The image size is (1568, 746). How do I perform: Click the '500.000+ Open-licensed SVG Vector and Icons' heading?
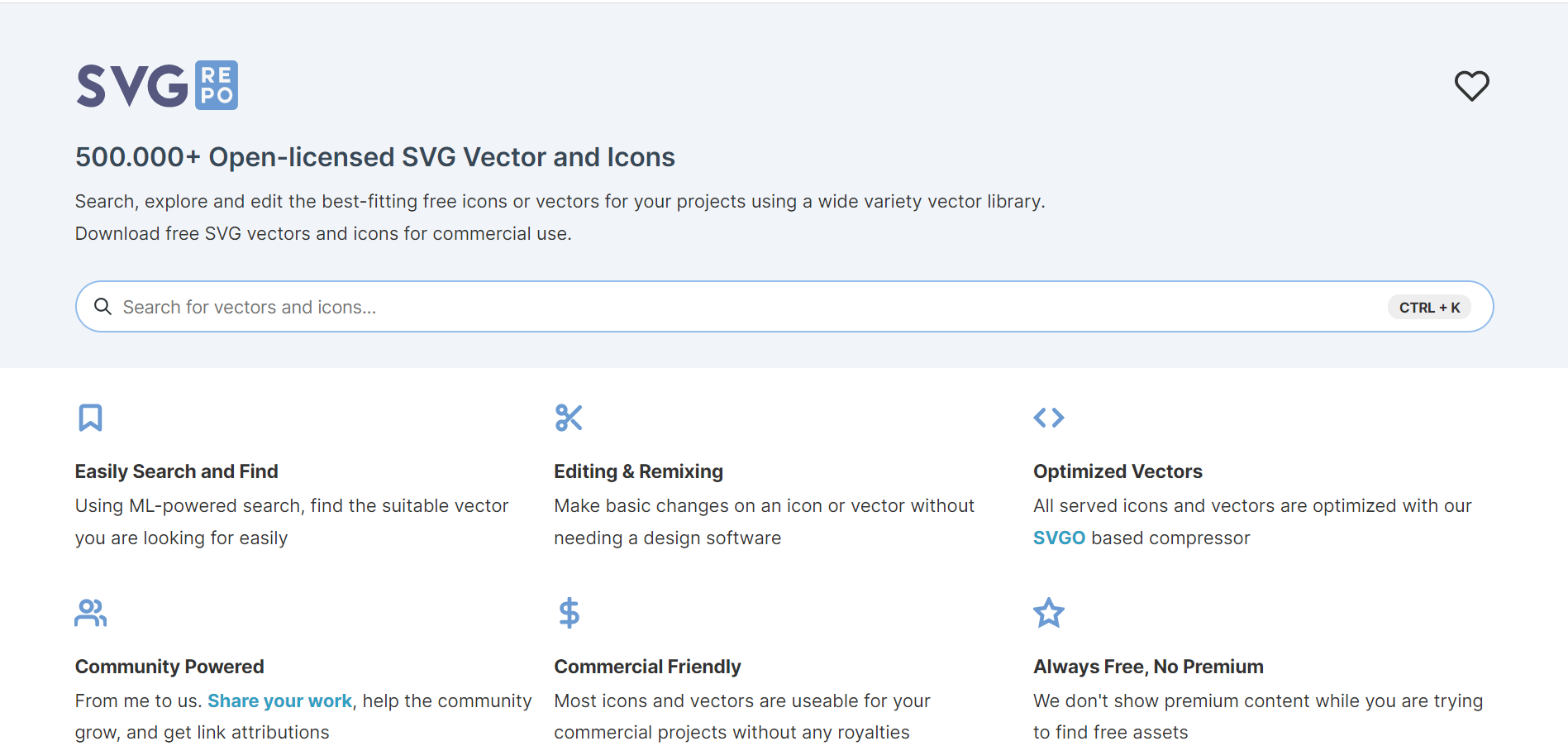pos(375,157)
